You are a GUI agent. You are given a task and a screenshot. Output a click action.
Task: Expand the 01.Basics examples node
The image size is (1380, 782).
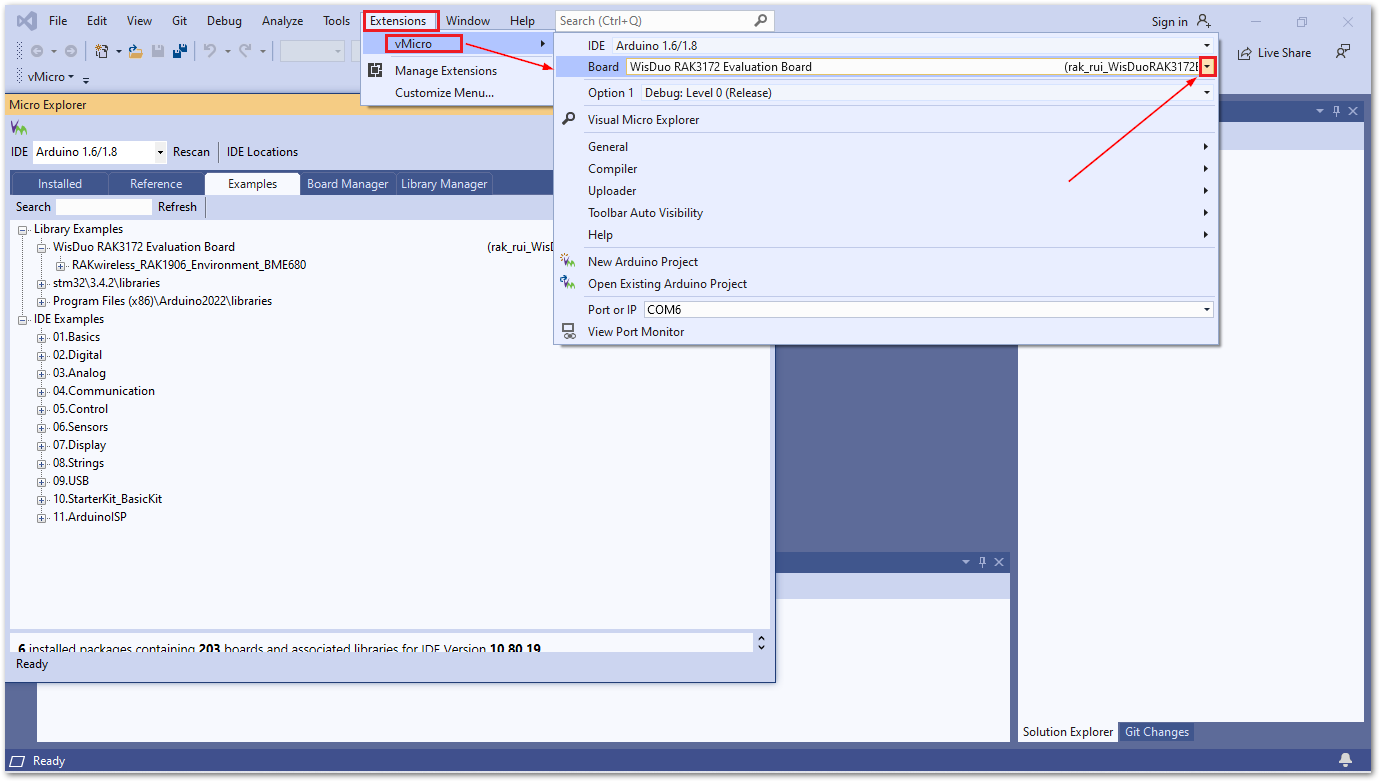pyautogui.click(x=42, y=337)
